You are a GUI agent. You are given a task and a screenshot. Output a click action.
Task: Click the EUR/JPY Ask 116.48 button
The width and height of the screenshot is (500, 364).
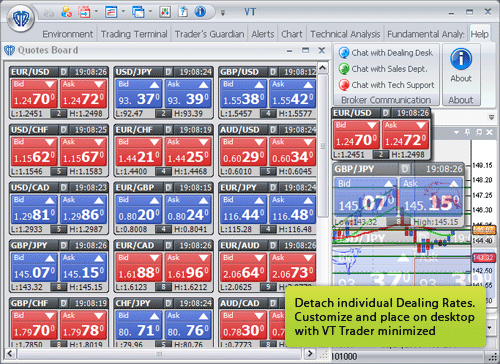click(293, 209)
